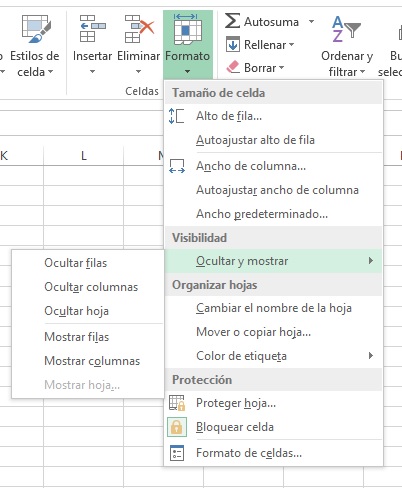The height and width of the screenshot is (488, 402).
Task: Open the Rellenar dropdown arrow
Action: tap(291, 44)
